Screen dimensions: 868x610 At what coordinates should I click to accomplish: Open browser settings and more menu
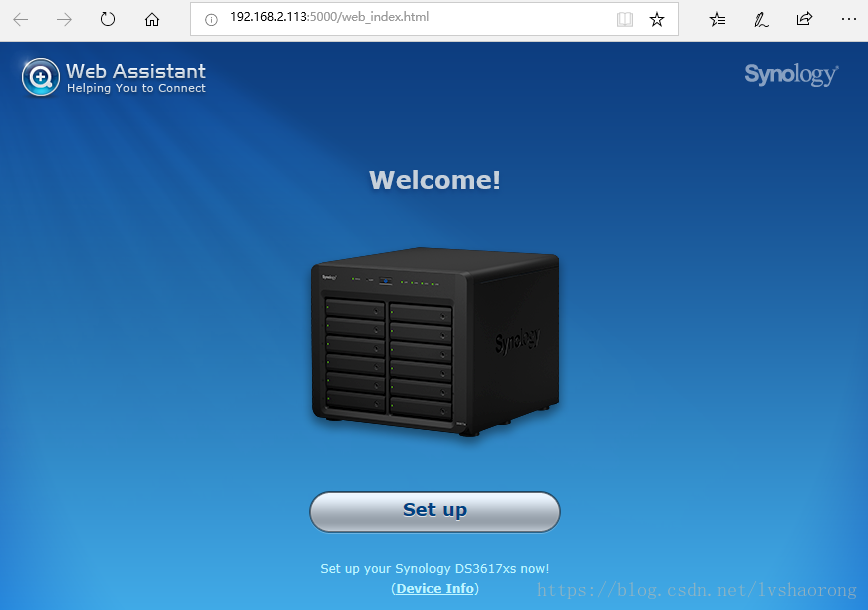point(849,19)
